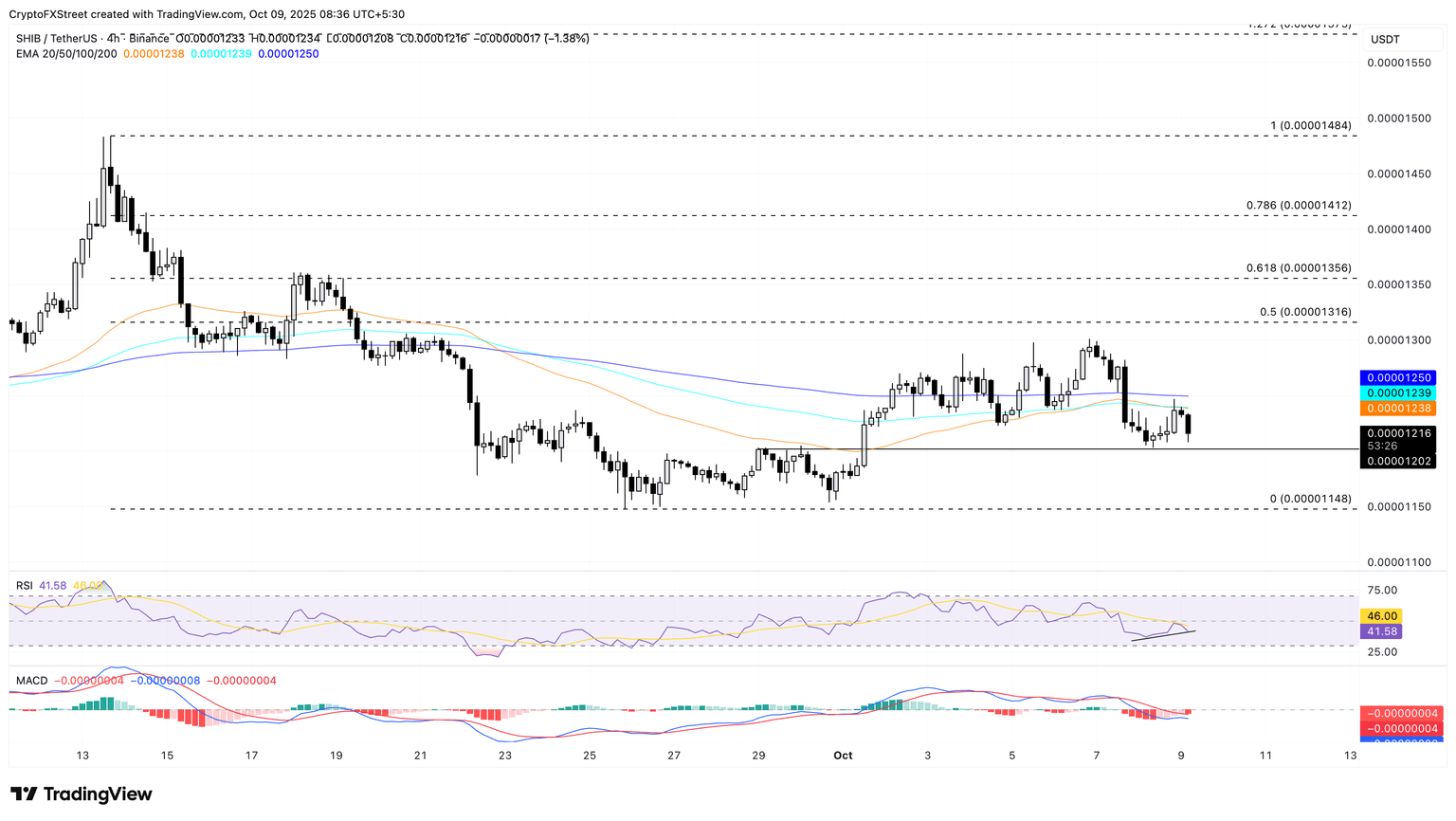Viewport: 1456px width, 821px height.
Task: Click the Oct label on the date axis
Action: click(843, 756)
